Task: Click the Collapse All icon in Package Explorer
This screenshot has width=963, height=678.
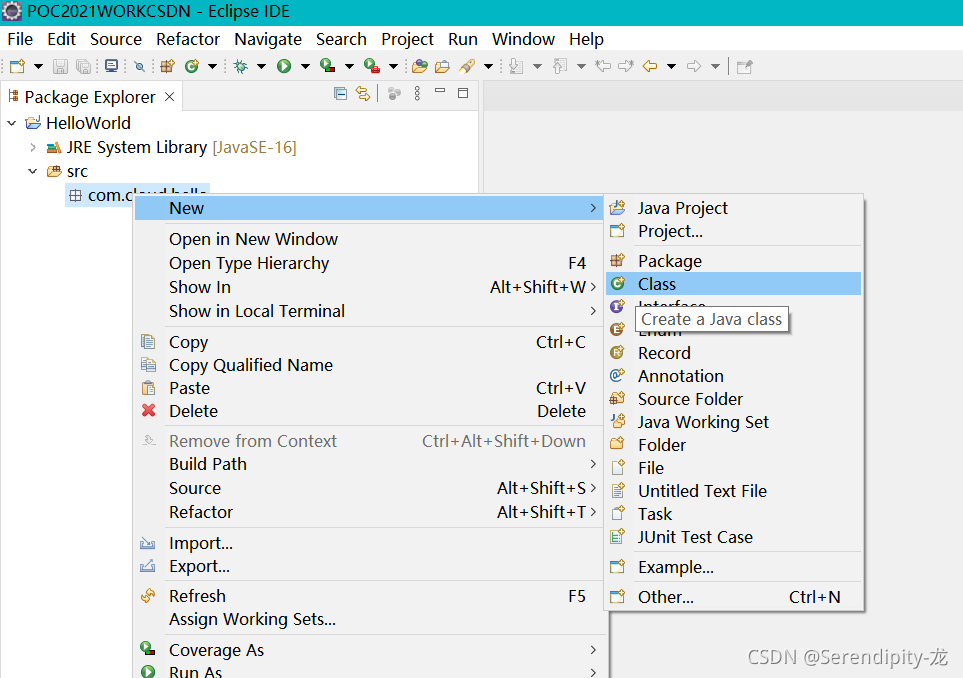Action: point(340,93)
